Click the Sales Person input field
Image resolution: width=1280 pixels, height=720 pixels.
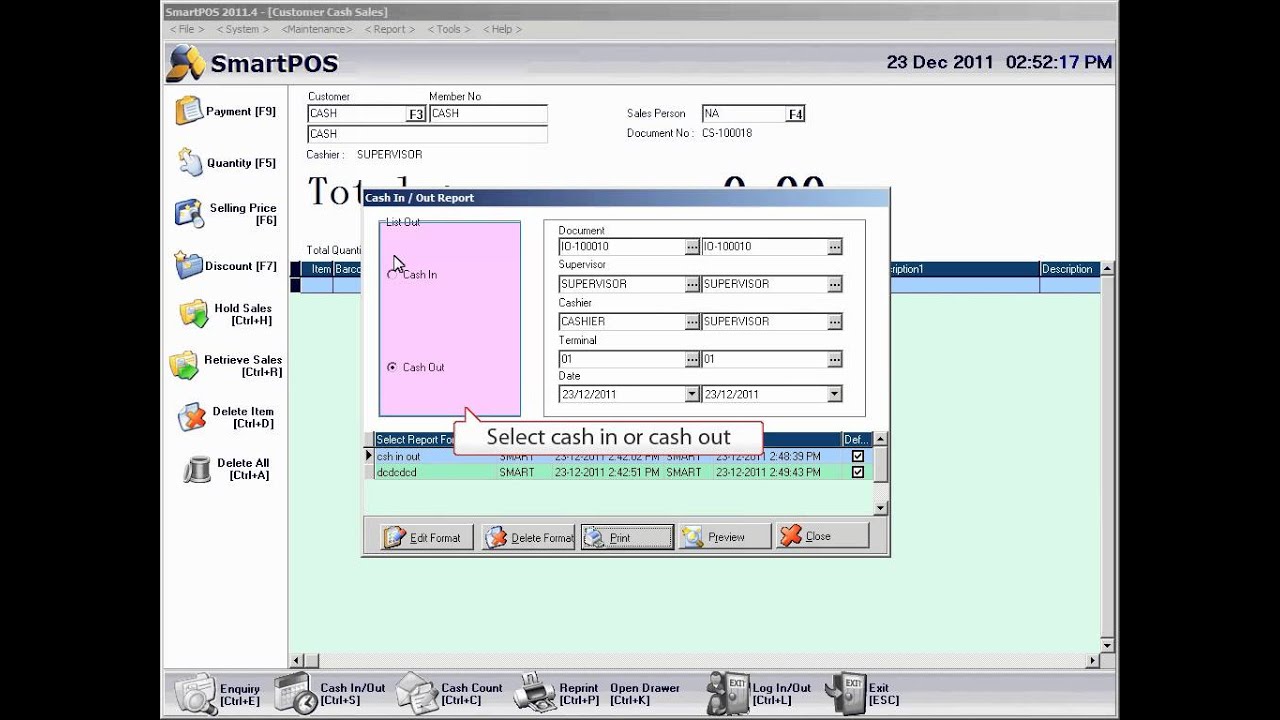pos(744,114)
